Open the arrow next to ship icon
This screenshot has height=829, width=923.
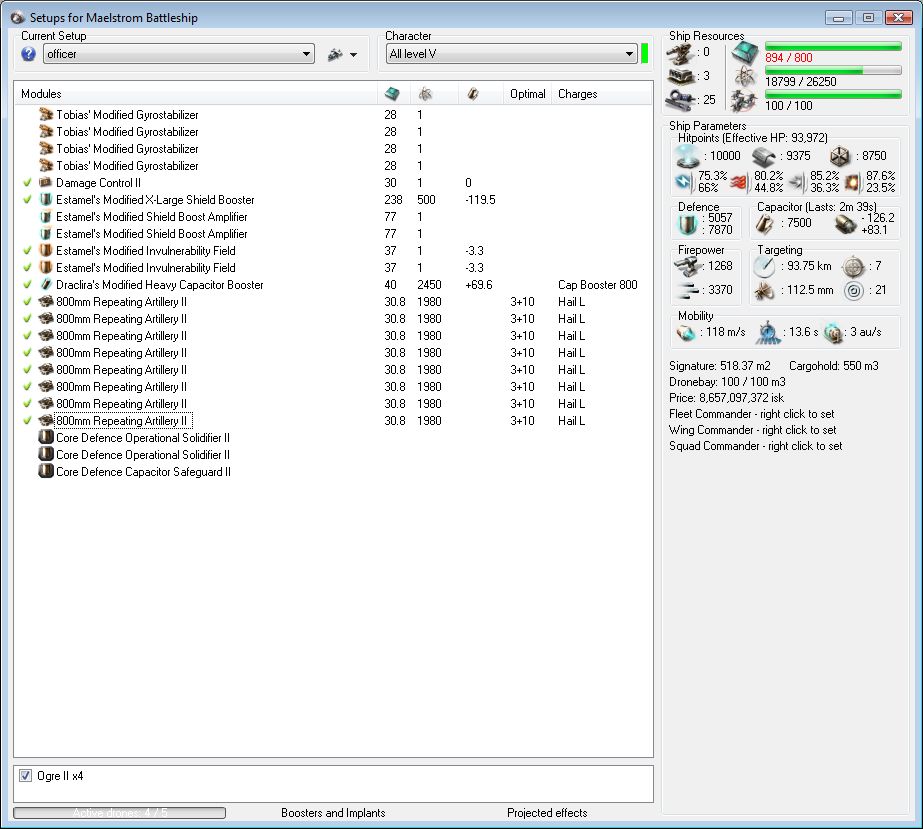pyautogui.click(x=354, y=55)
